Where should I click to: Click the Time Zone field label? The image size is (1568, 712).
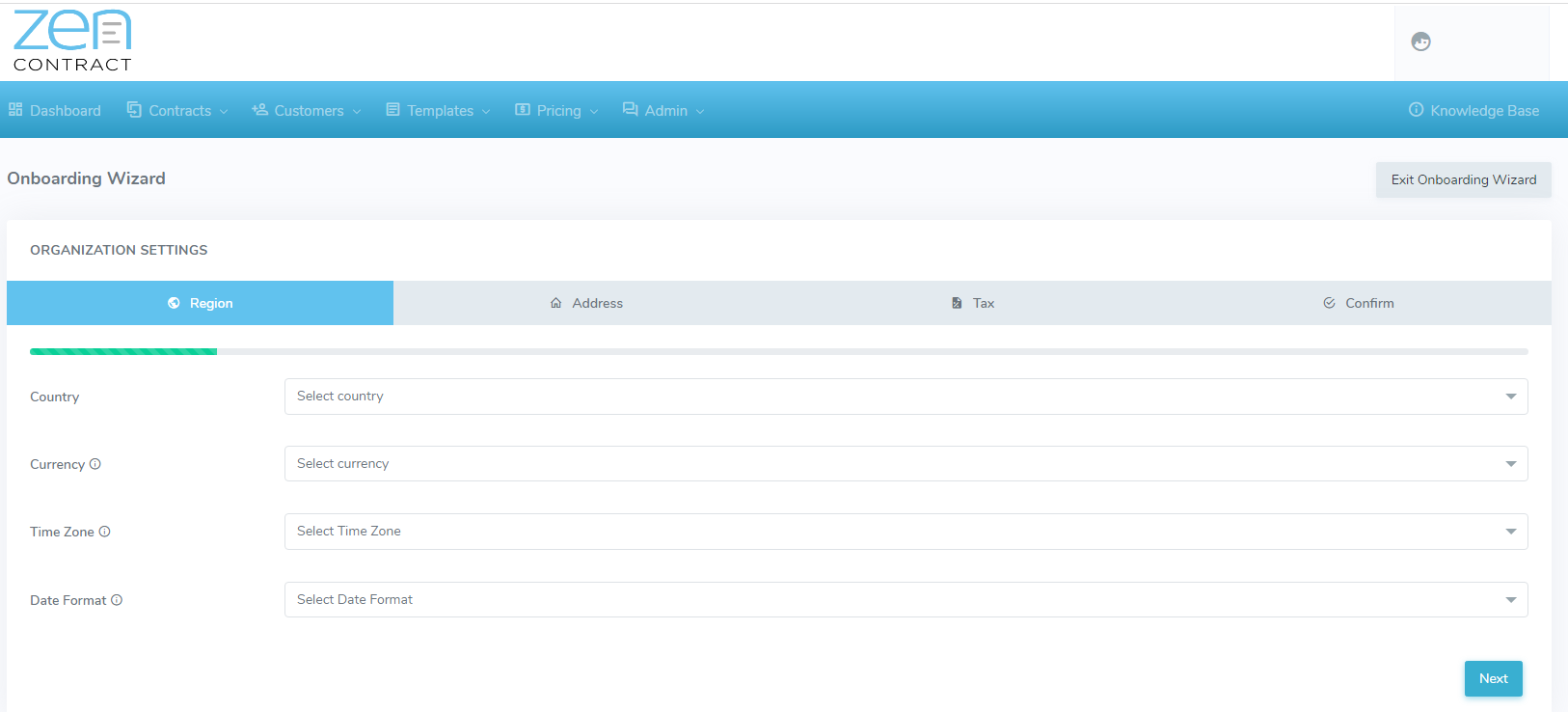(62, 532)
